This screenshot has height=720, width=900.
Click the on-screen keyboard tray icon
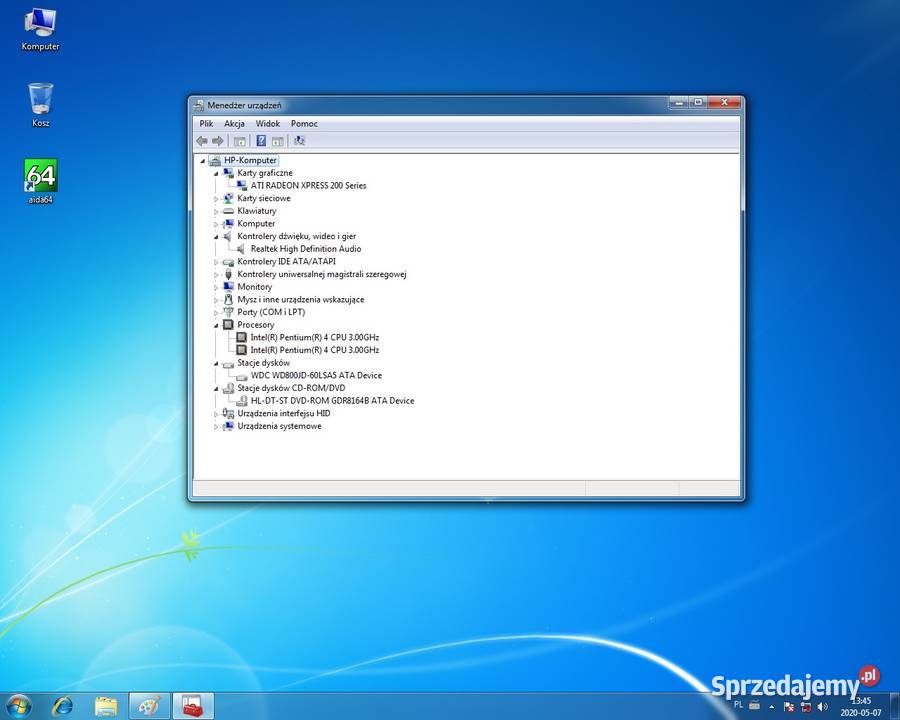(x=755, y=705)
